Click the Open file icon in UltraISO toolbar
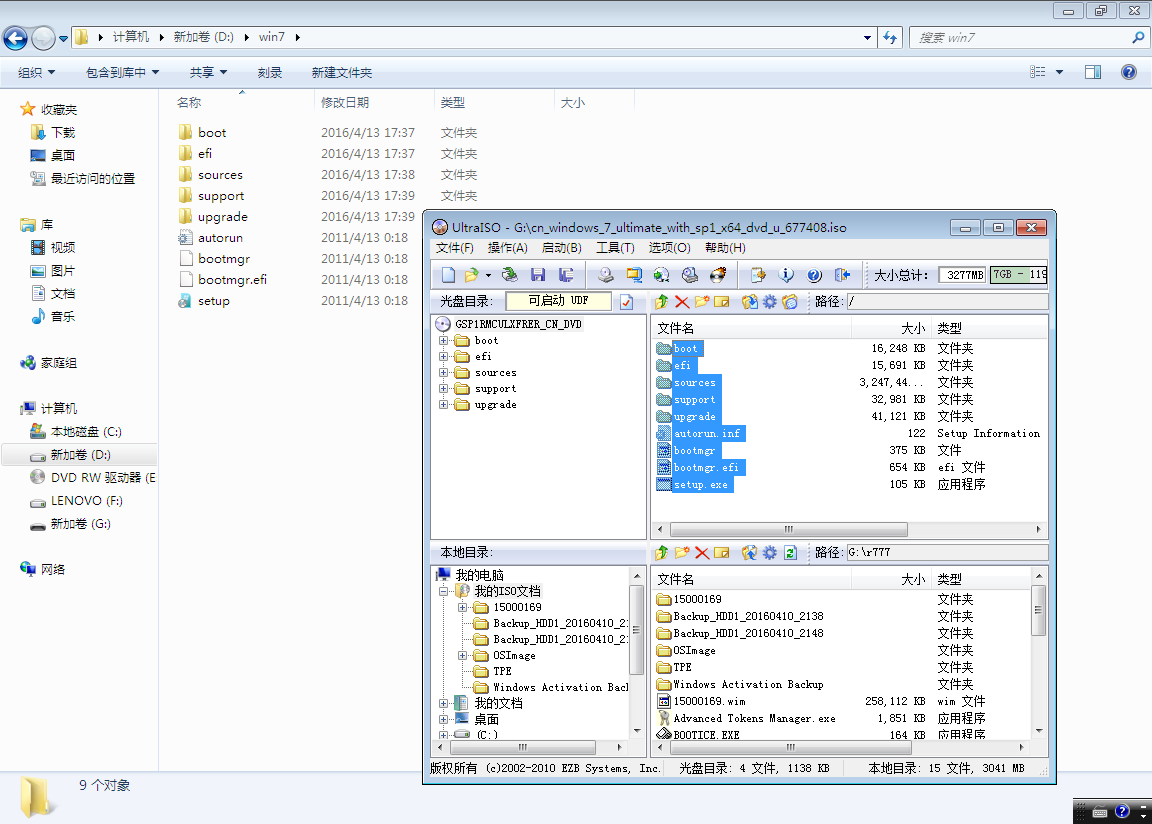 point(472,275)
